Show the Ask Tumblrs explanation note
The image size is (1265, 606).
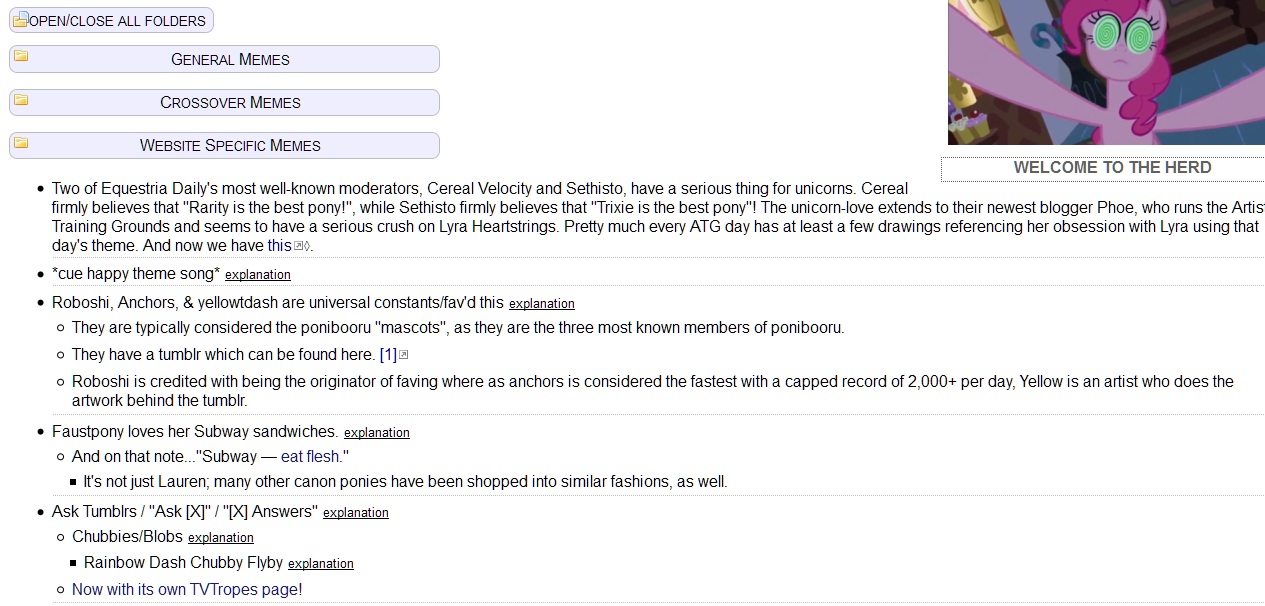[355, 513]
